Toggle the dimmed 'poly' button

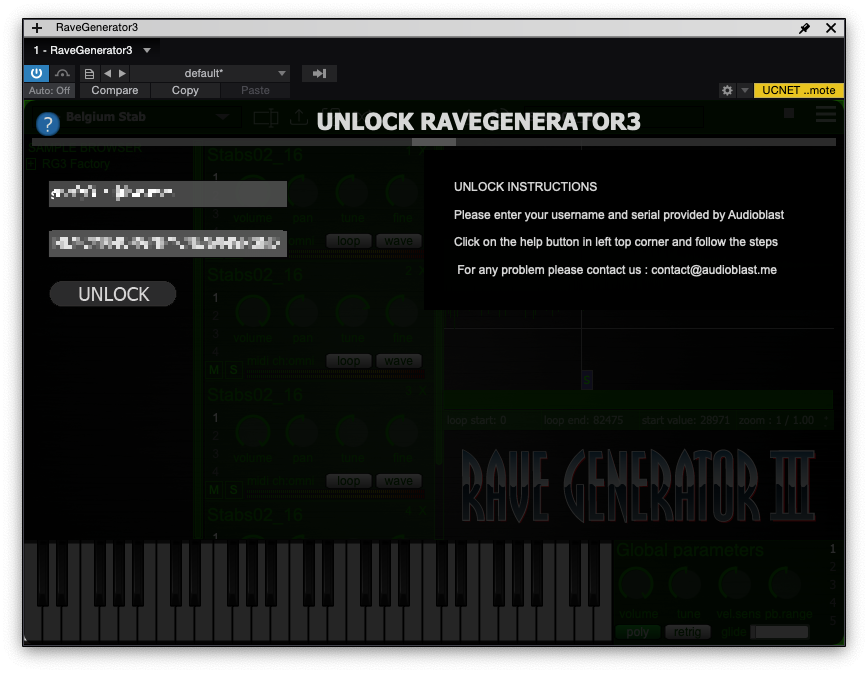pyautogui.click(x=638, y=632)
